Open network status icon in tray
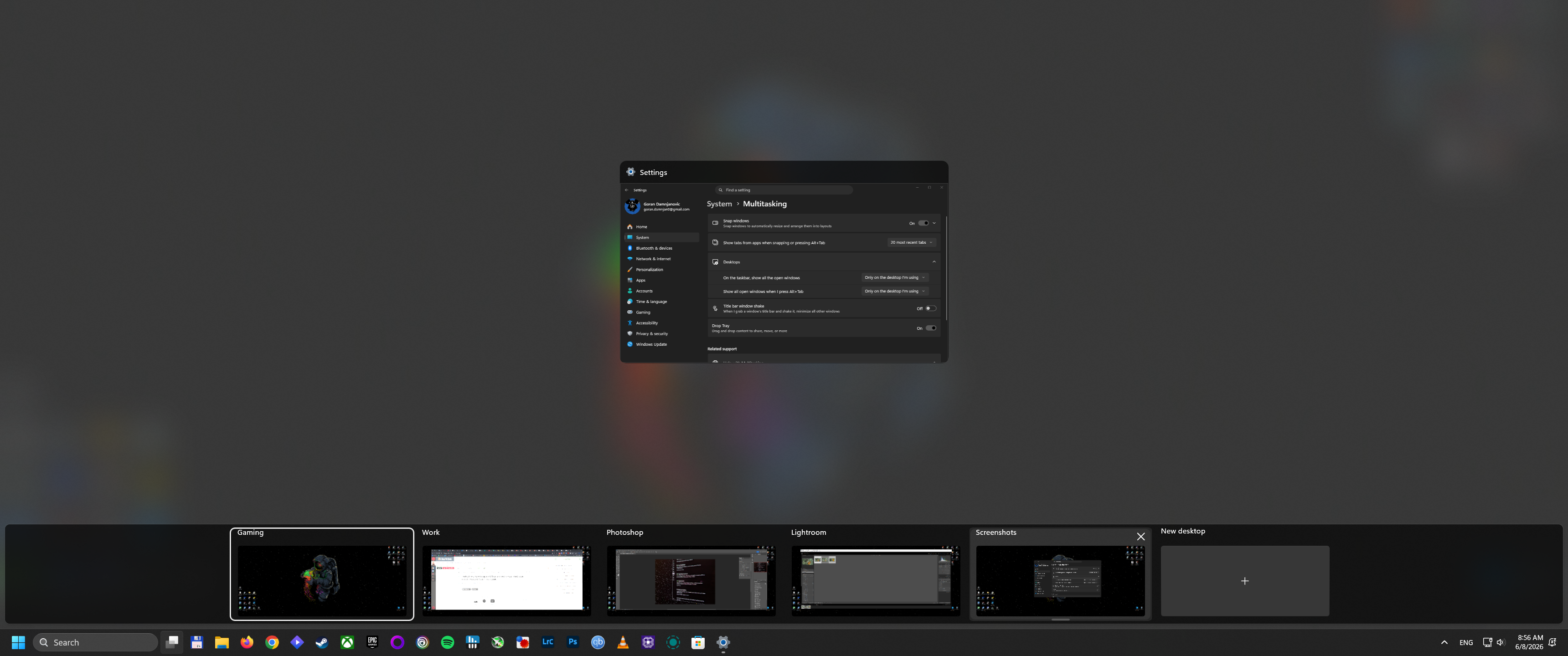The image size is (1568, 656). (1487, 642)
